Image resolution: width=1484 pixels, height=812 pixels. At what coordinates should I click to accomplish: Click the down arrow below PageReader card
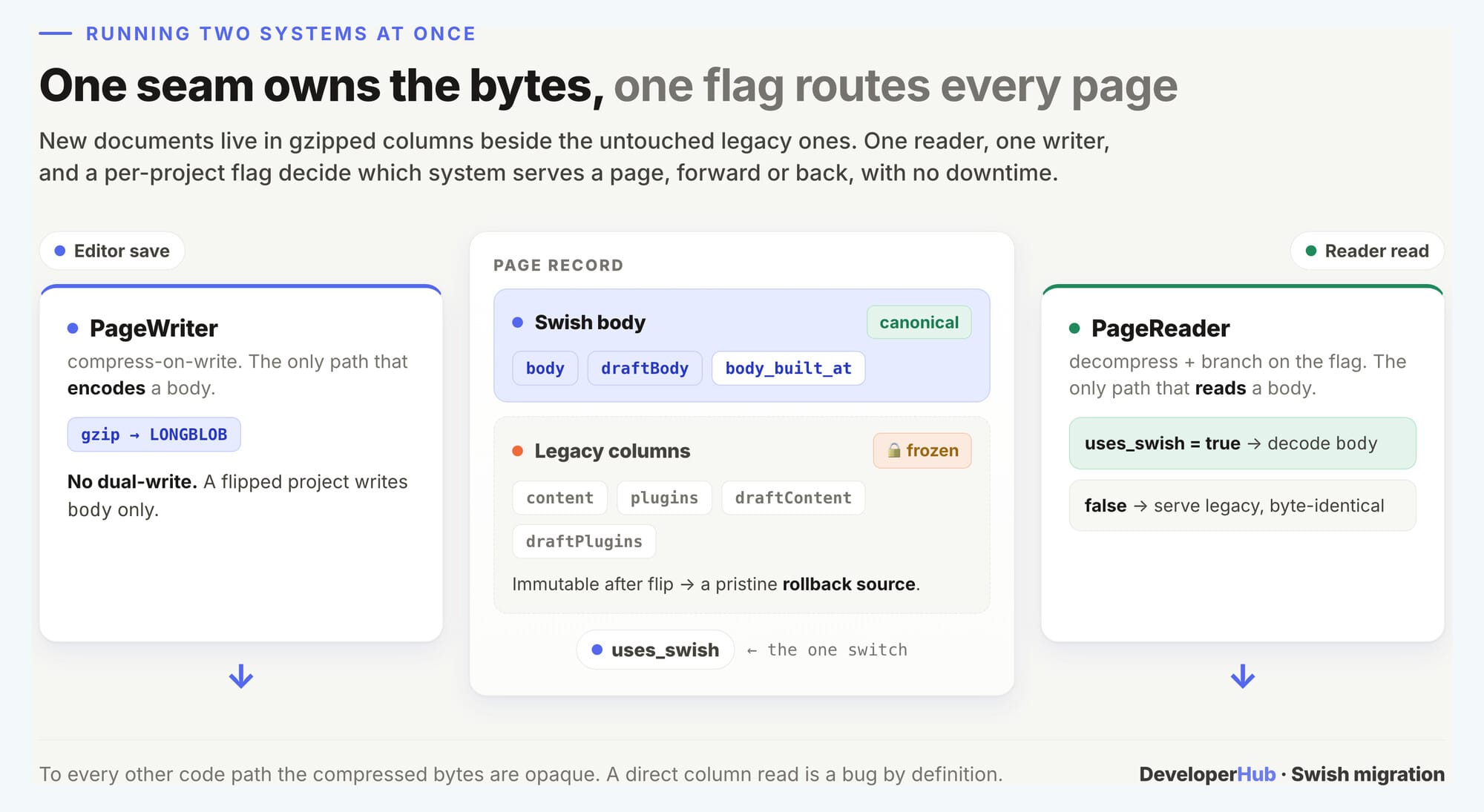click(1243, 676)
